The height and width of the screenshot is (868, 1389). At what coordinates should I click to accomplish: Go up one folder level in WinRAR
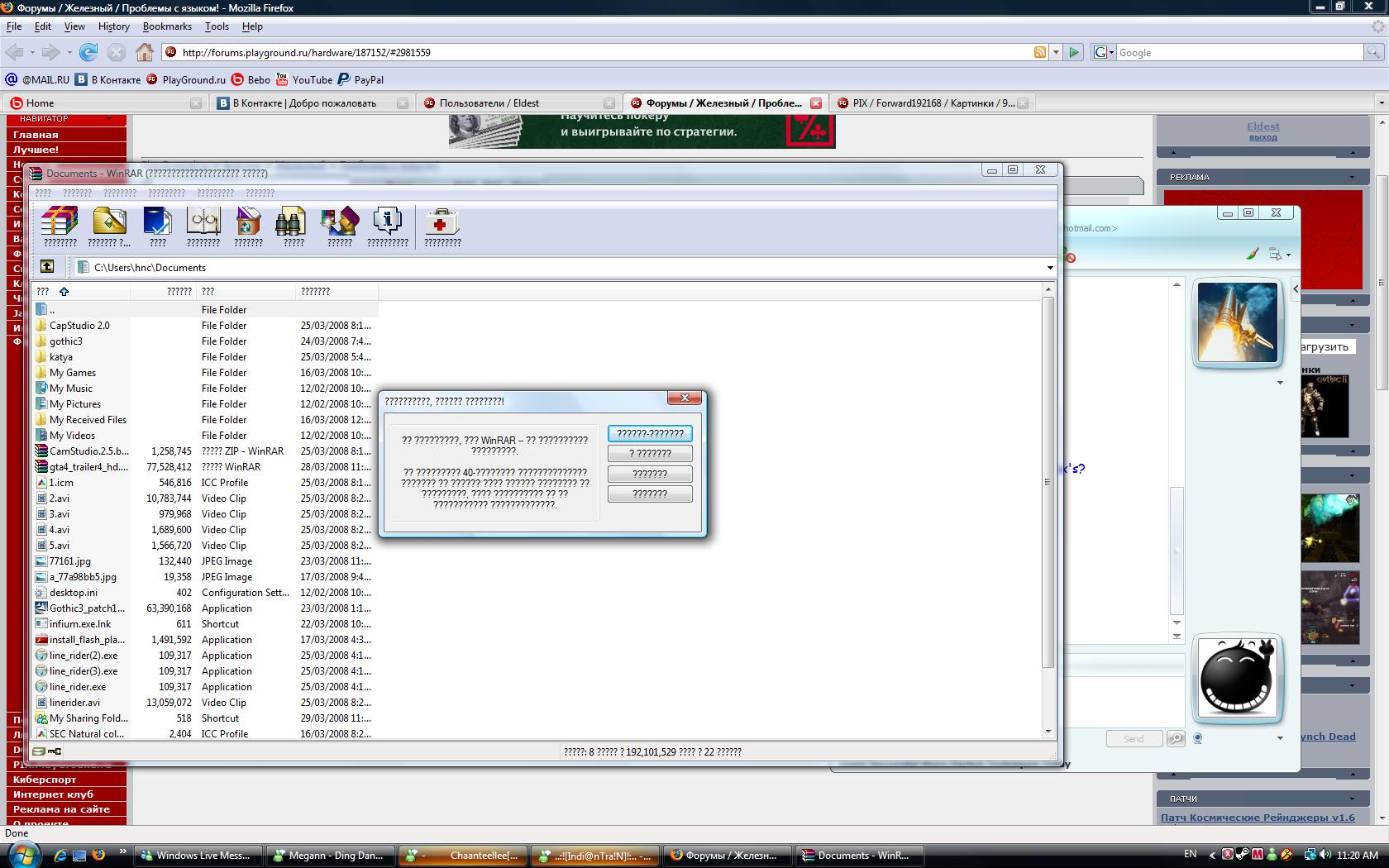pos(47,266)
